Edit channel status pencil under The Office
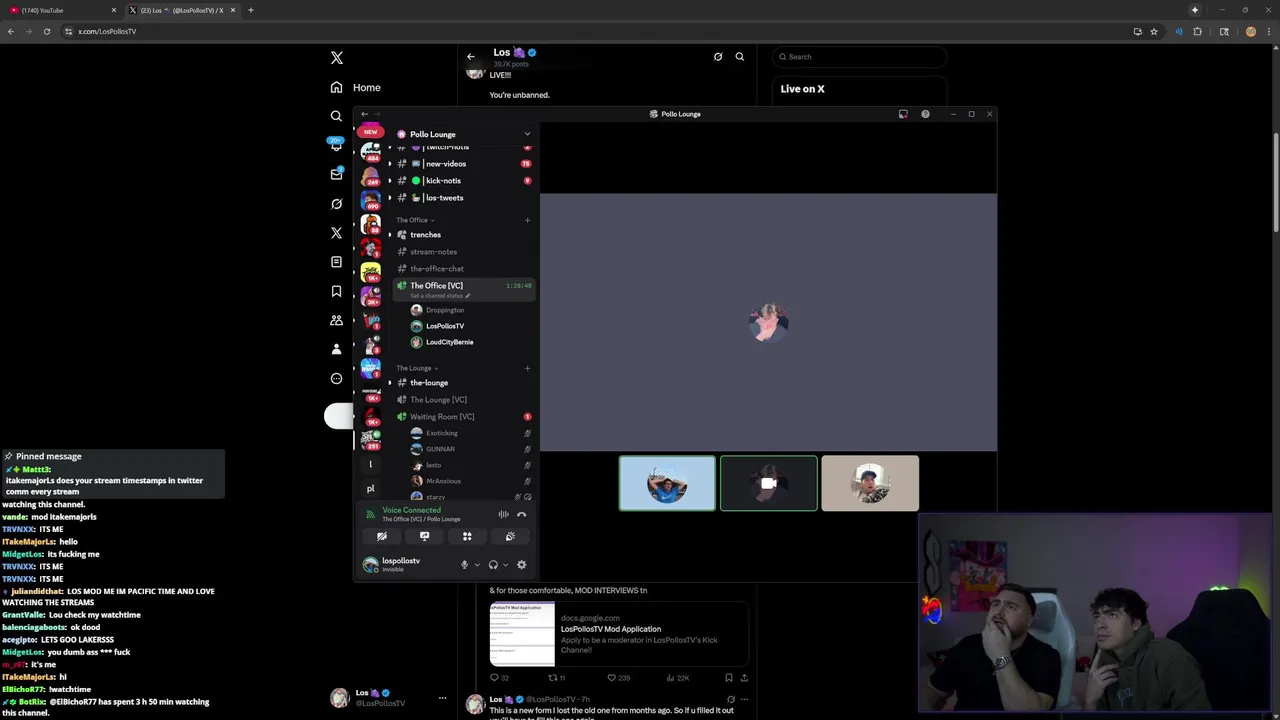The height and width of the screenshot is (720, 1280). click(x=467, y=296)
